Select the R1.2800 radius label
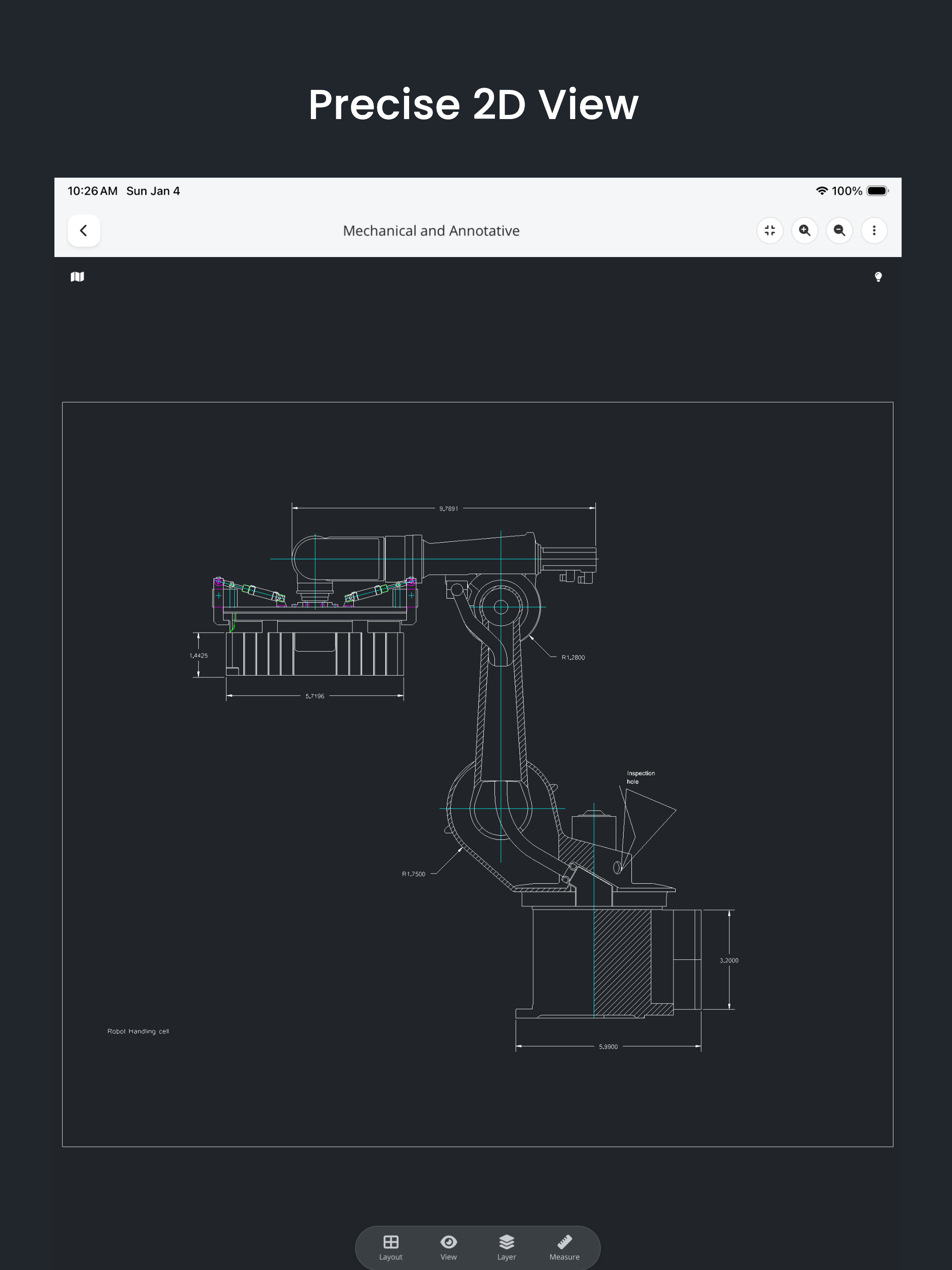Image resolution: width=952 pixels, height=1270 pixels. (573, 658)
